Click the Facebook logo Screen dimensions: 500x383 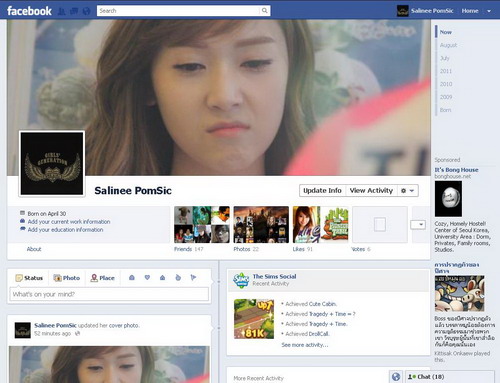click(29, 11)
